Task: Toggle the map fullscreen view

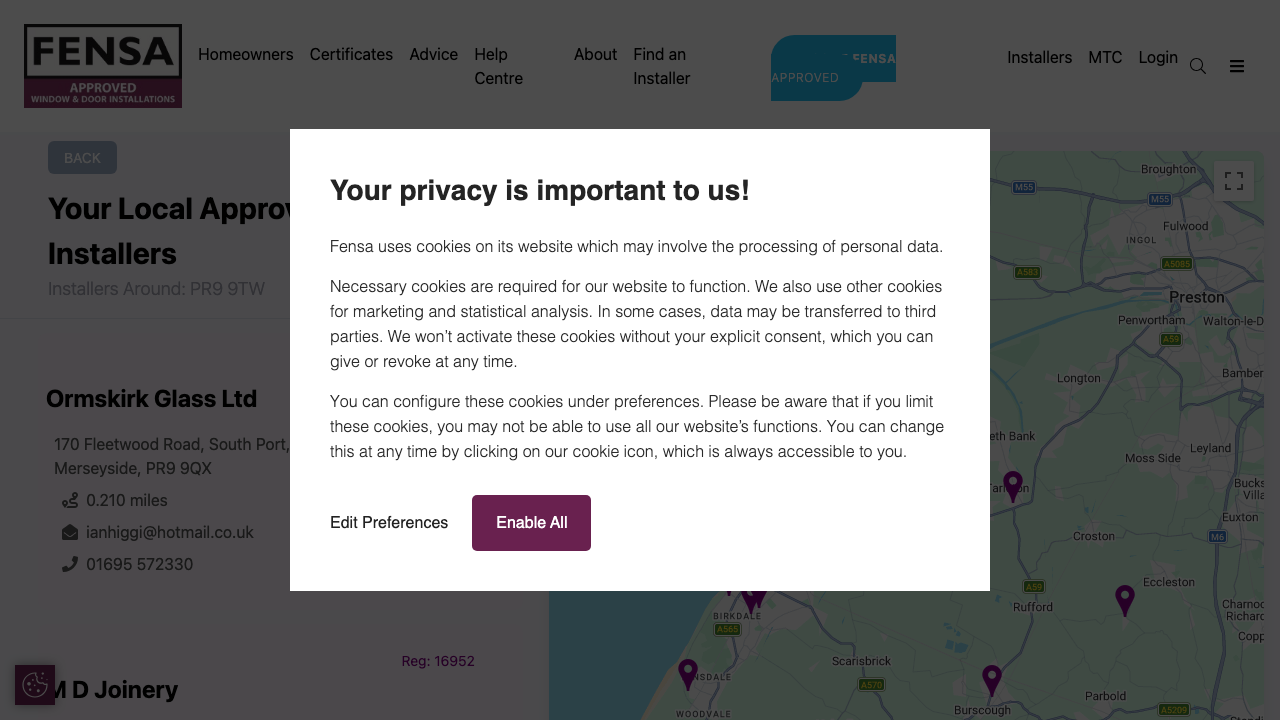Action: [x=1234, y=181]
